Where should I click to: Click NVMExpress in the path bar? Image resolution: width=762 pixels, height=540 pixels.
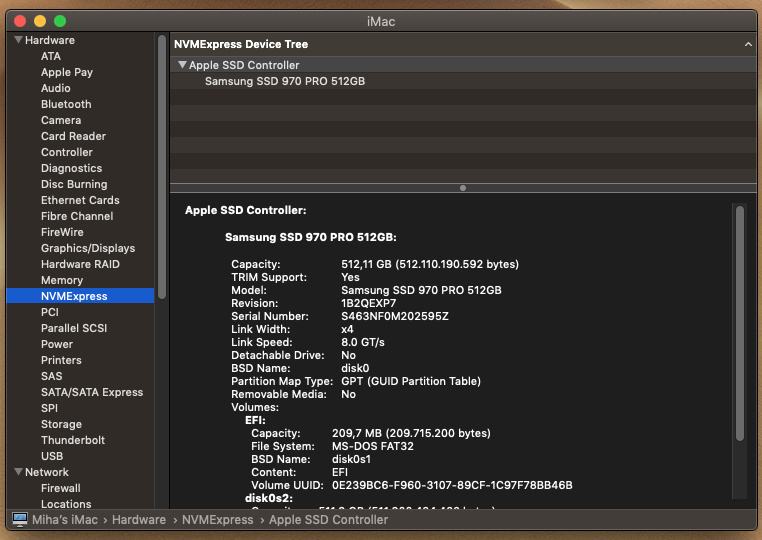(x=218, y=520)
